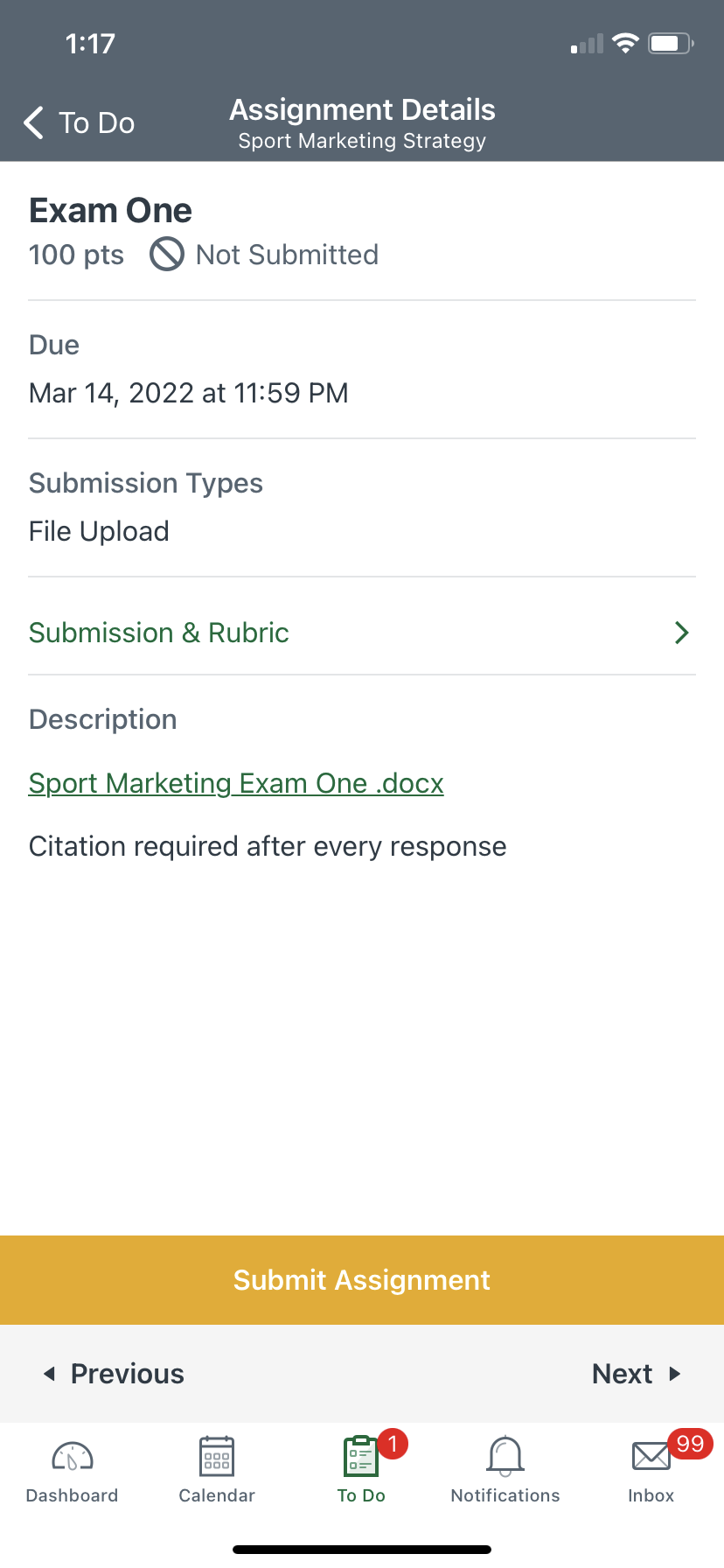This screenshot has width=724, height=1568.
Task: Tap the Exam One title heading
Action: coord(110,211)
